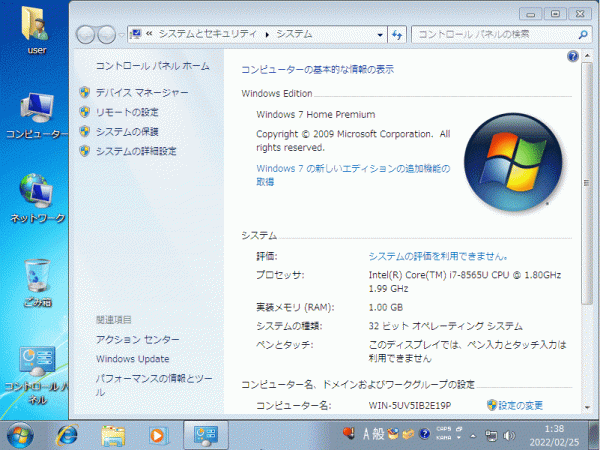The image size is (600, 450).
Task: Open コントロール パネル ホーム link
Action: [x=153, y=66]
